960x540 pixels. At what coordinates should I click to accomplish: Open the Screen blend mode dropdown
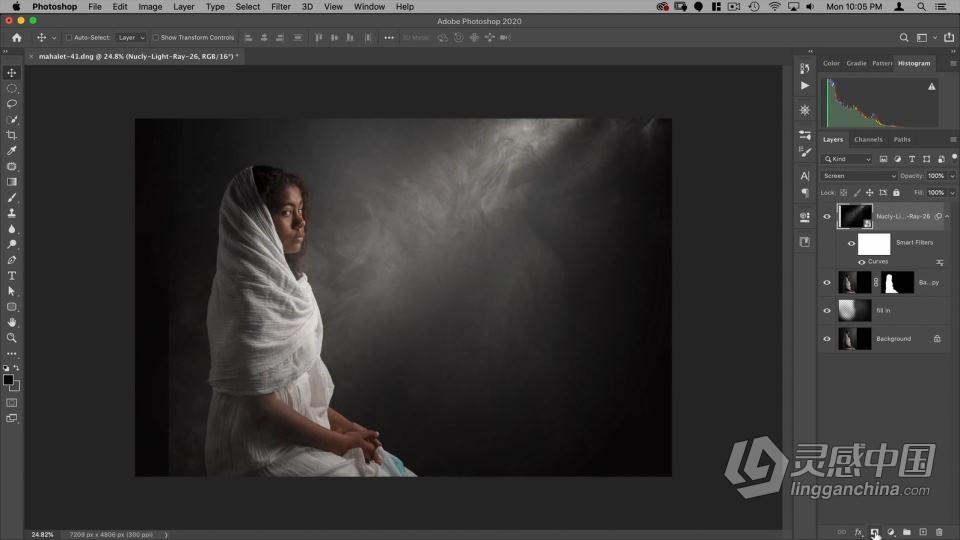coord(858,176)
